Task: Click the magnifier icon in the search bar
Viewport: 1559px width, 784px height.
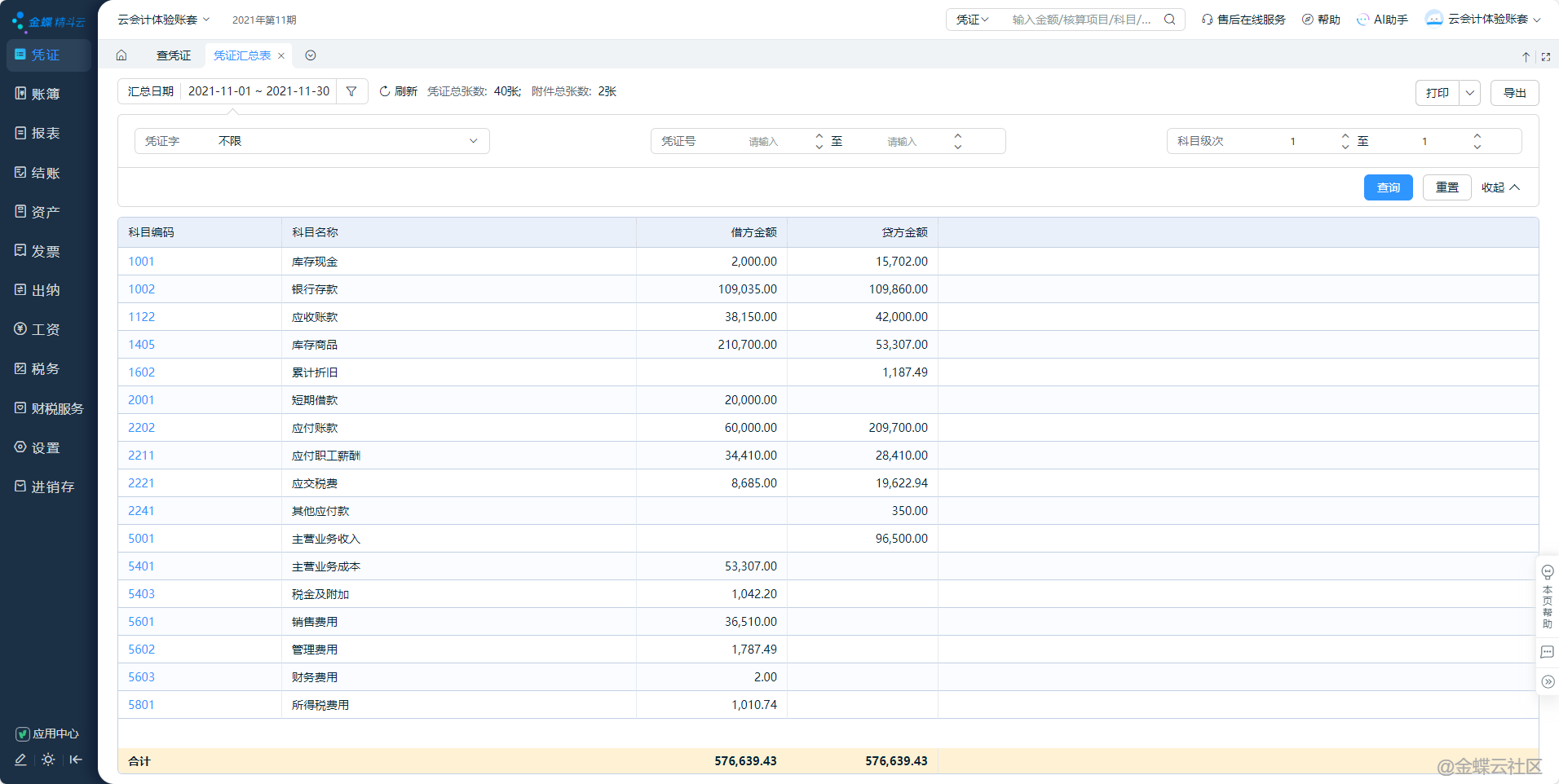Action: (x=1171, y=19)
